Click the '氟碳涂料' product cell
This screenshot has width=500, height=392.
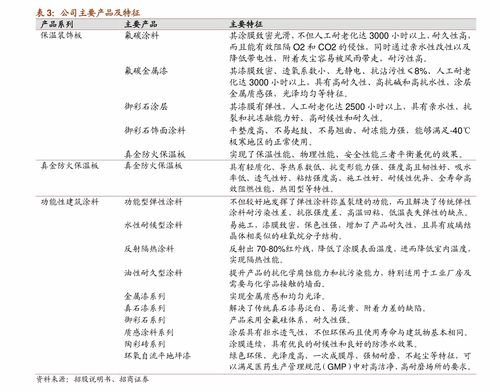(x=142, y=35)
